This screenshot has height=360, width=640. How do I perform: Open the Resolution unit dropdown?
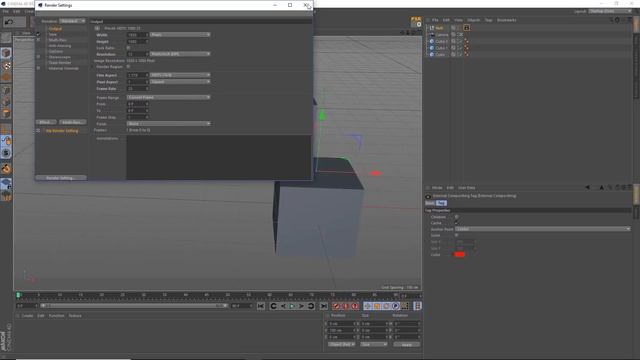pyautogui.click(x=180, y=54)
